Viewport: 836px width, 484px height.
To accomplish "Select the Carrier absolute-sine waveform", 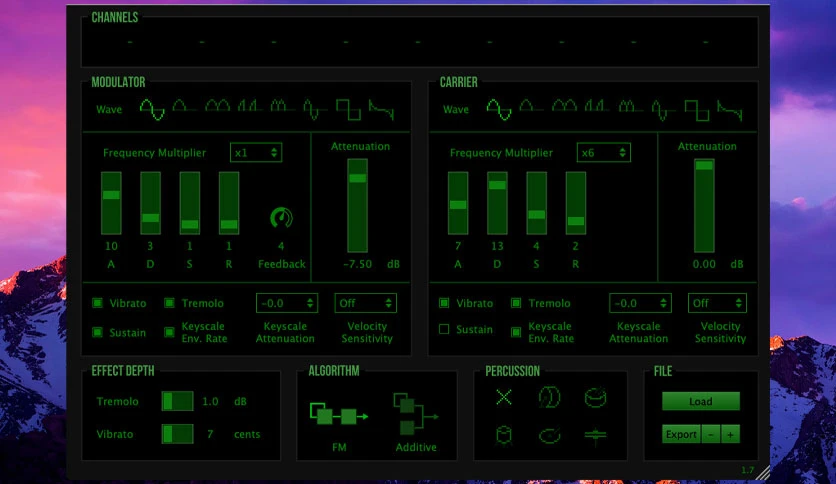I will pyautogui.click(x=564, y=106).
